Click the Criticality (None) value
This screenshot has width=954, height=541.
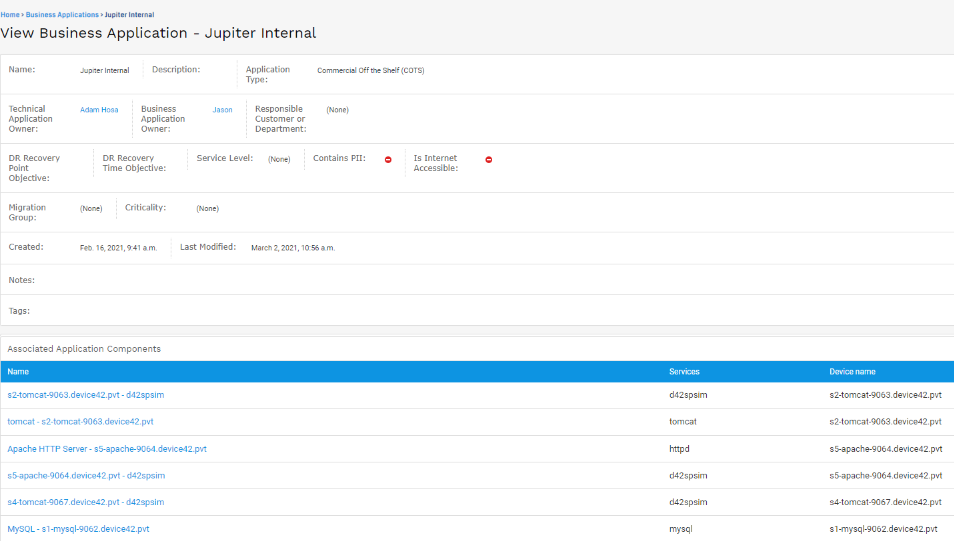coord(207,209)
